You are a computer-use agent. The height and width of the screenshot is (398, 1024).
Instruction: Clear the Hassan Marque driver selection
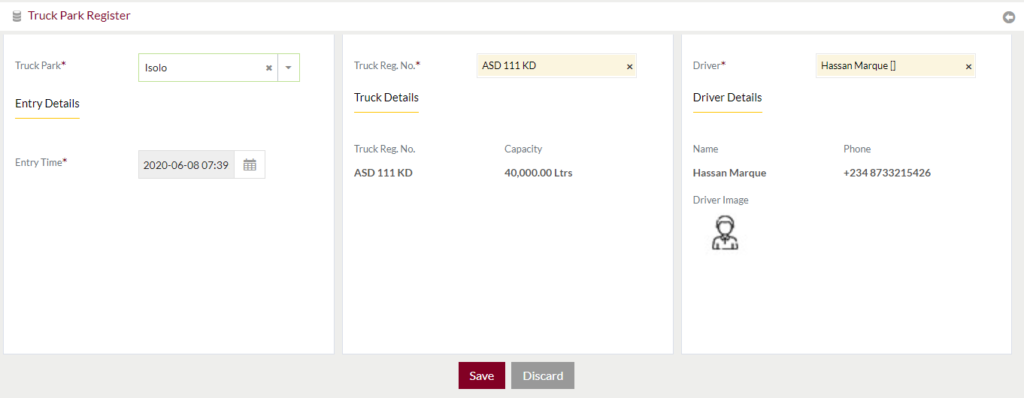coord(968,67)
